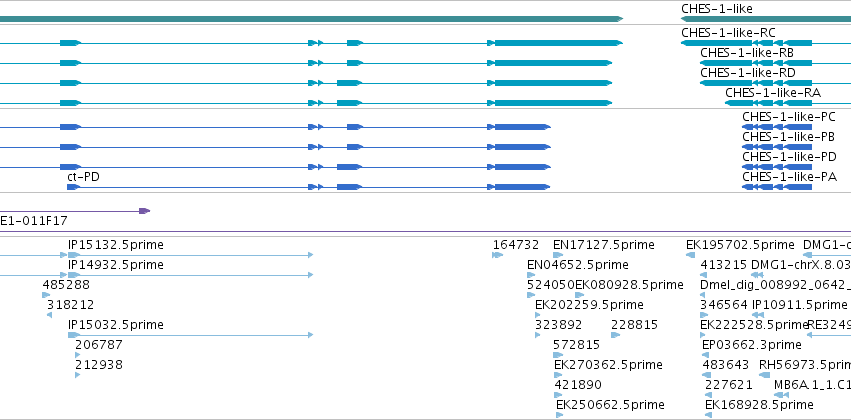851x420 pixels.
Task: Select the EK202259.5prime EST
Action: (x=589, y=305)
